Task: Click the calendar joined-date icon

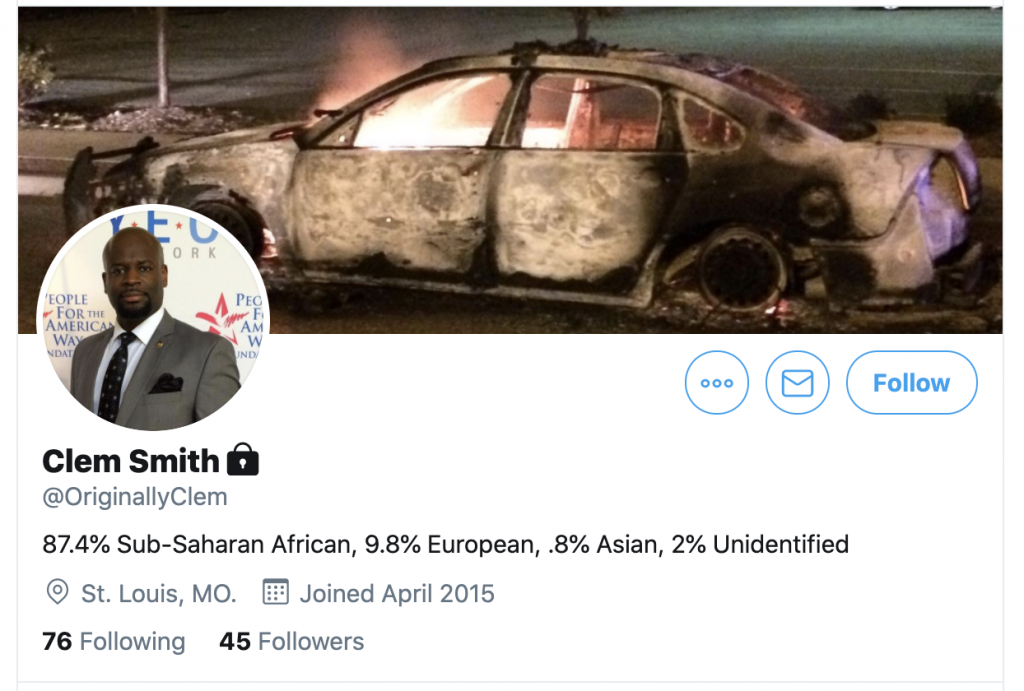Action: (275, 592)
